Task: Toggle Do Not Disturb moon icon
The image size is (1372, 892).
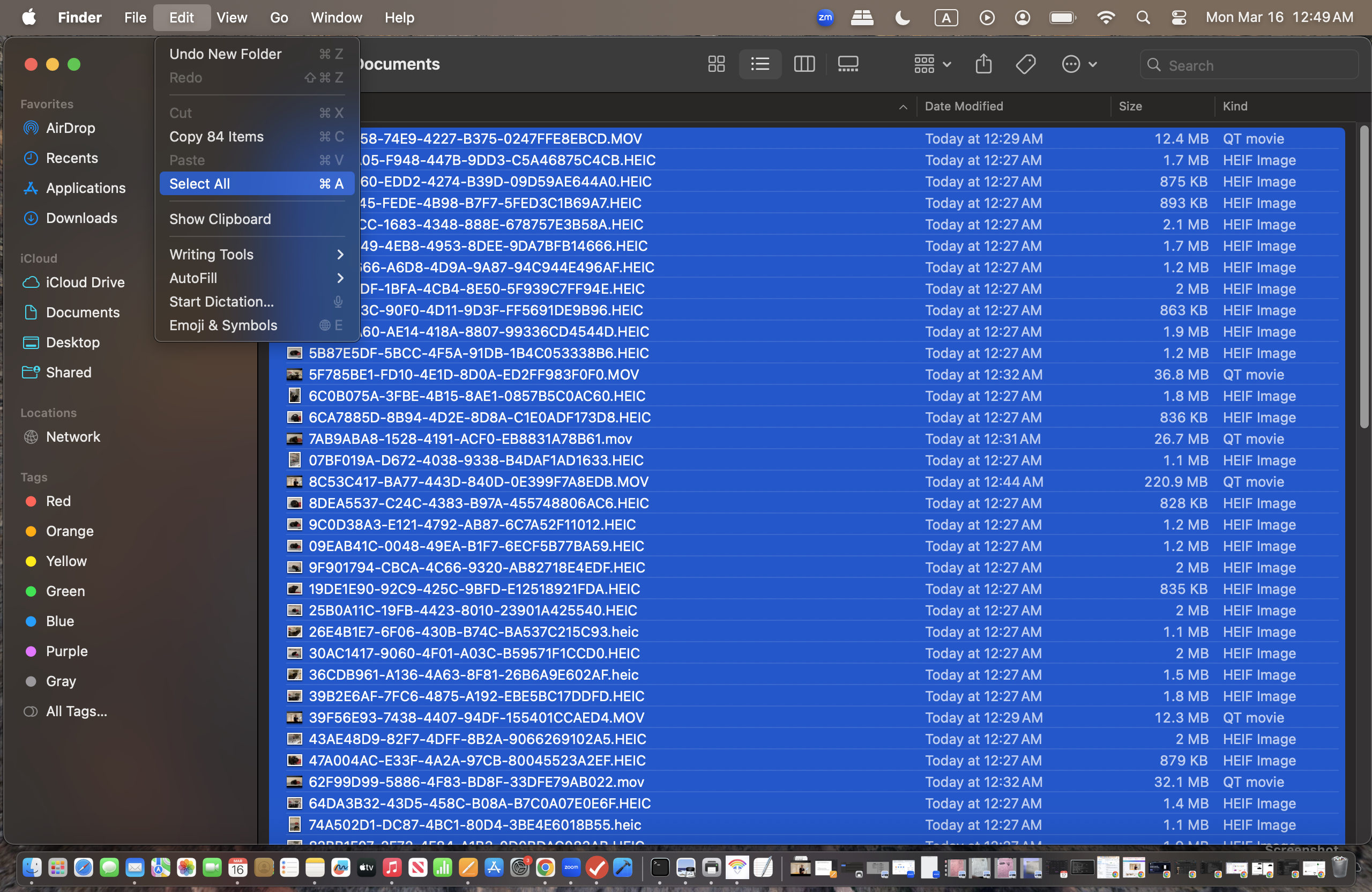Action: 902,17
